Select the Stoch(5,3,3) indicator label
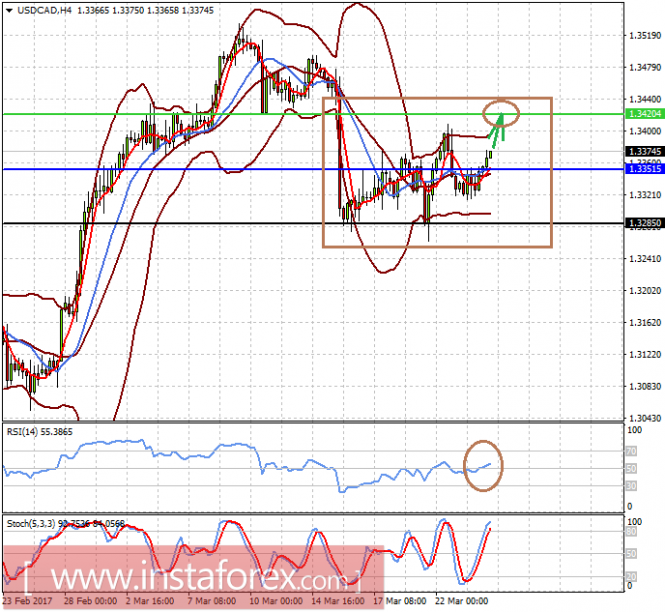This screenshot has width=665, height=612. click(x=31, y=524)
